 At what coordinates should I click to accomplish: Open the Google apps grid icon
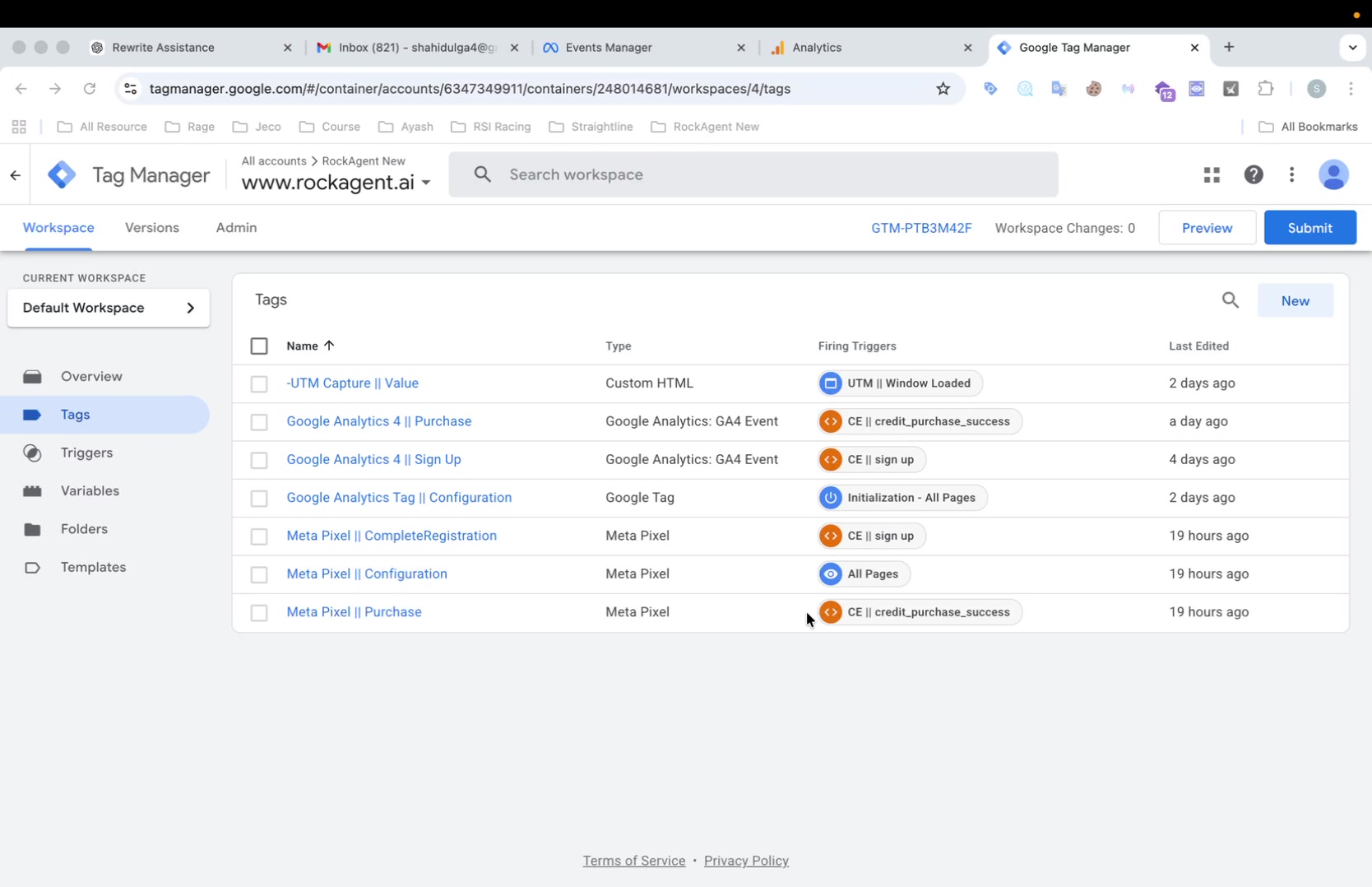pos(1212,174)
